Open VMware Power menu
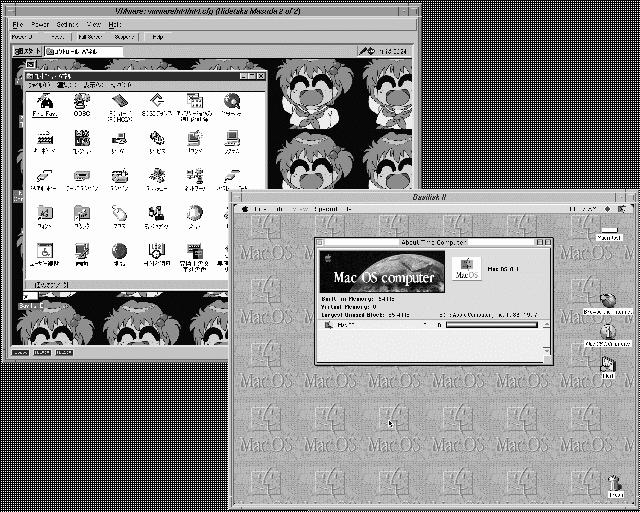Image resolution: width=640 pixels, height=512 pixels. coord(40,25)
